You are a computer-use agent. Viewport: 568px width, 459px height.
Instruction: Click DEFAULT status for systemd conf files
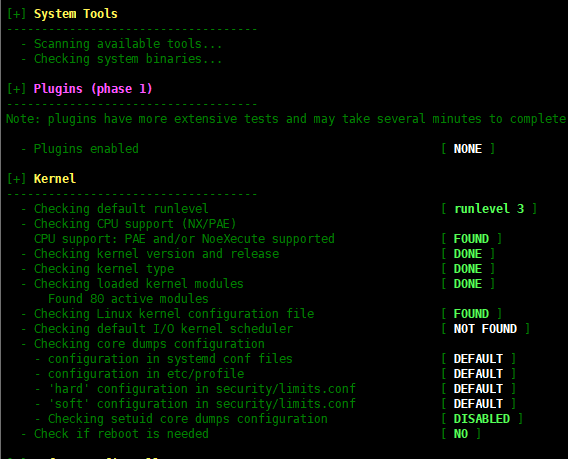tap(478, 359)
